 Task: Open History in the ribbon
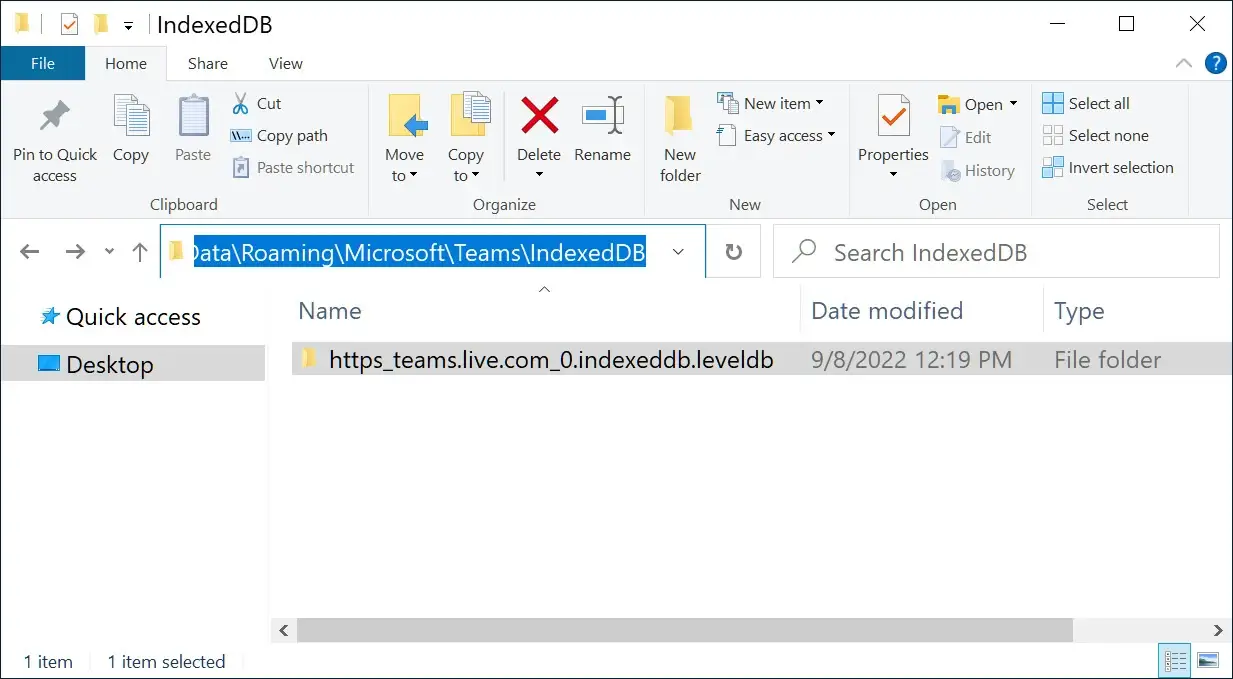click(977, 171)
